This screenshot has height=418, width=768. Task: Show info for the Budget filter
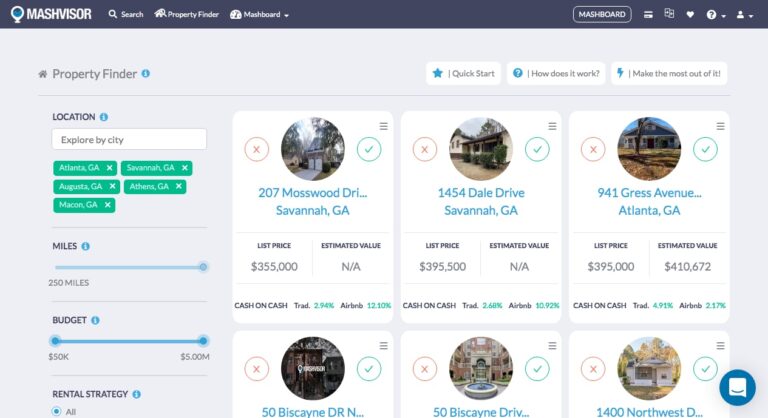click(95, 321)
